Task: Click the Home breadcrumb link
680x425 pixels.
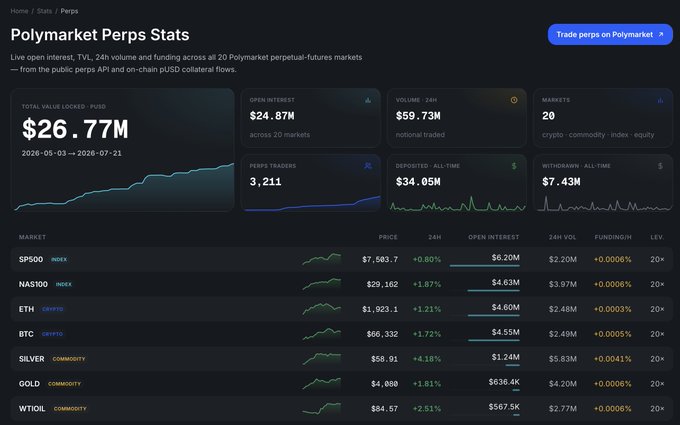Action: pyautogui.click(x=19, y=11)
